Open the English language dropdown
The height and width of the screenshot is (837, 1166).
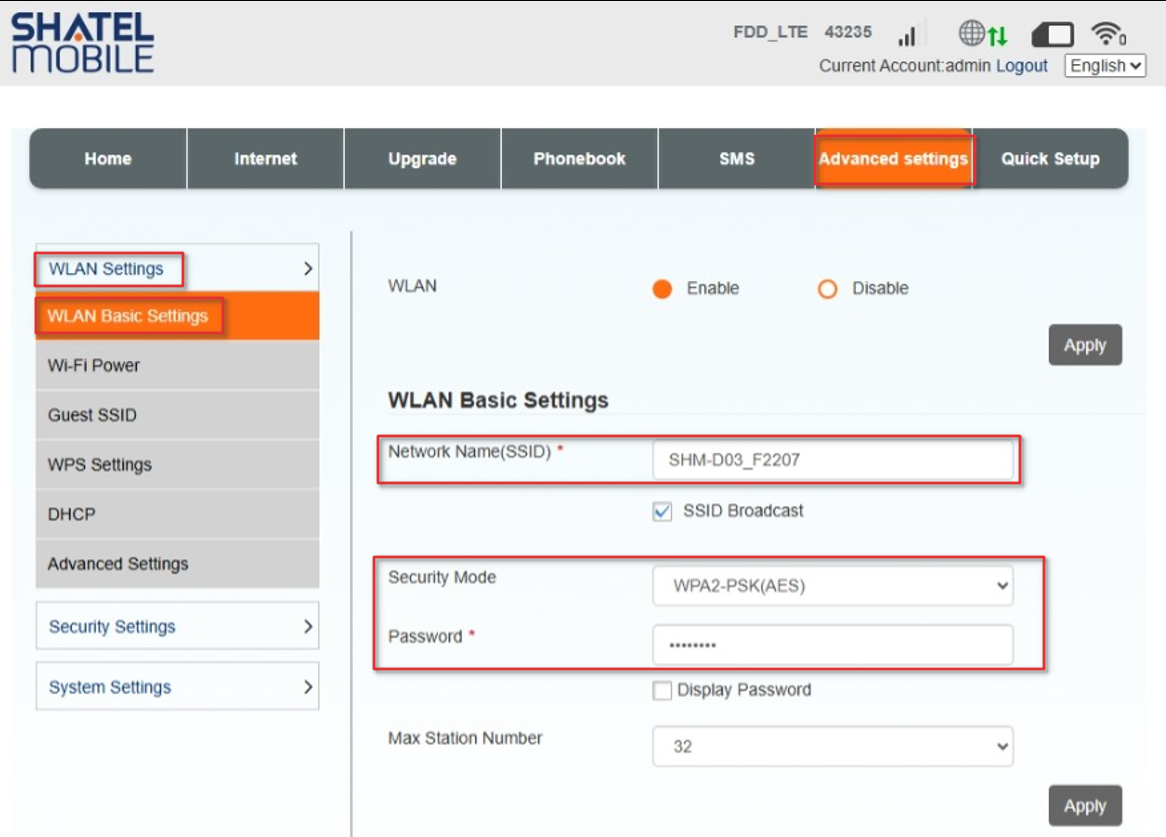1104,65
